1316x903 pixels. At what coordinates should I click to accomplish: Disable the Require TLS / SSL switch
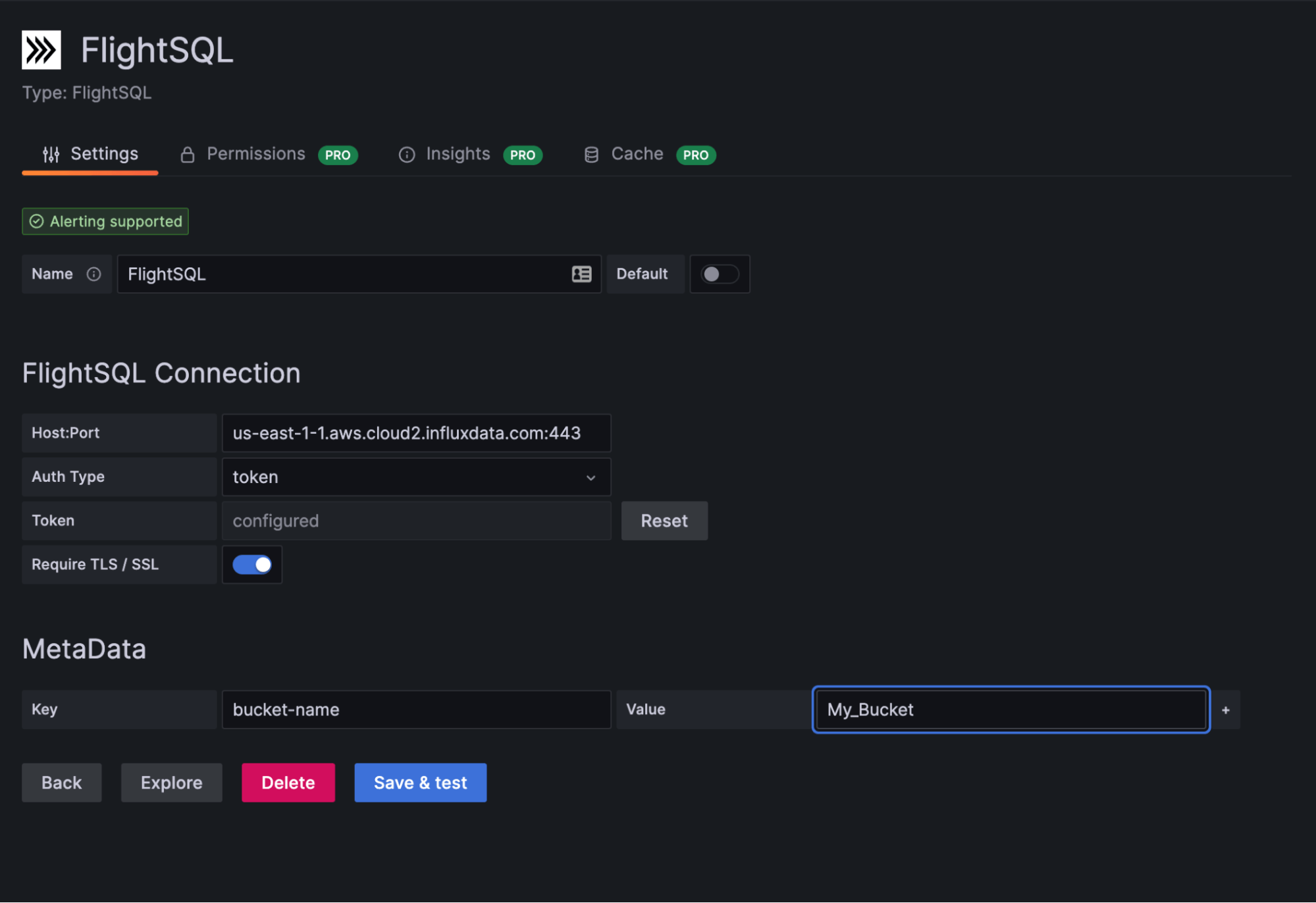tap(252, 565)
